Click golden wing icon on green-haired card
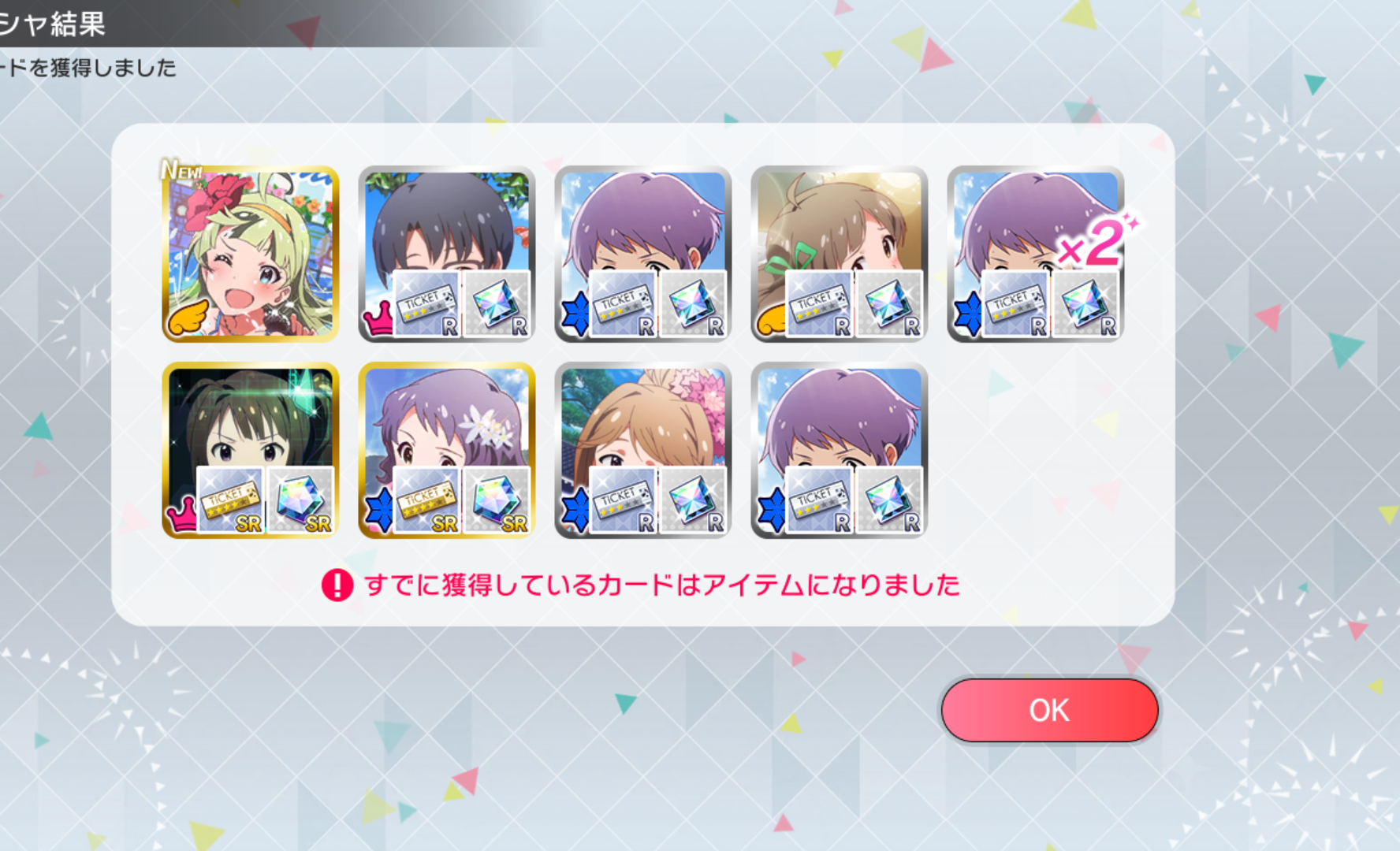Image resolution: width=1400 pixels, height=851 pixels. click(x=188, y=318)
